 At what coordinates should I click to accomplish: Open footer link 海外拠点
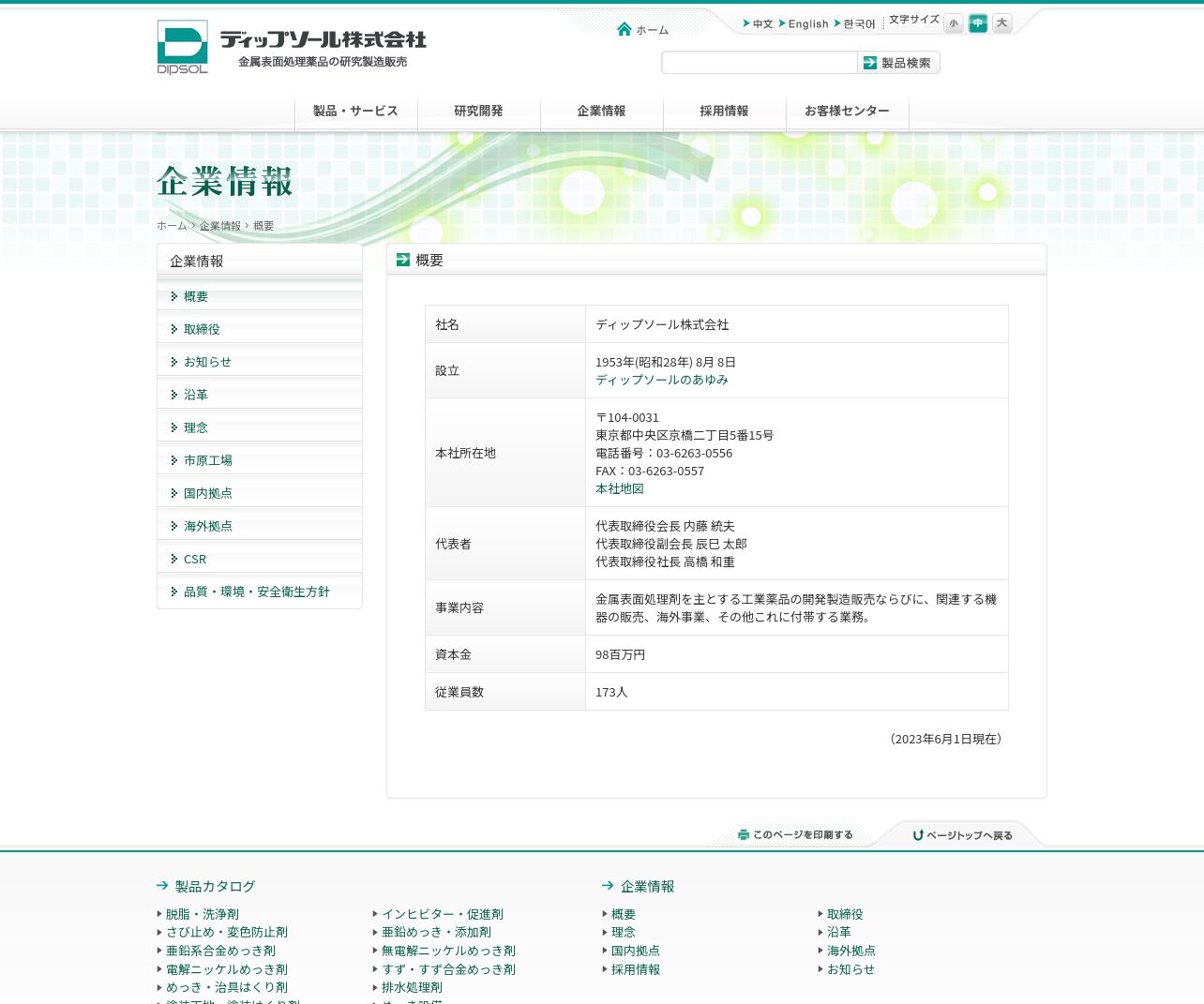point(850,951)
